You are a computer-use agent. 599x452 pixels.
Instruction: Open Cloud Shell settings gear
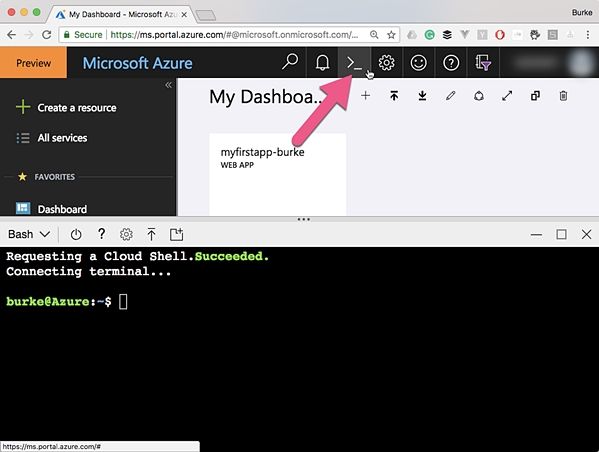pyautogui.click(x=126, y=234)
